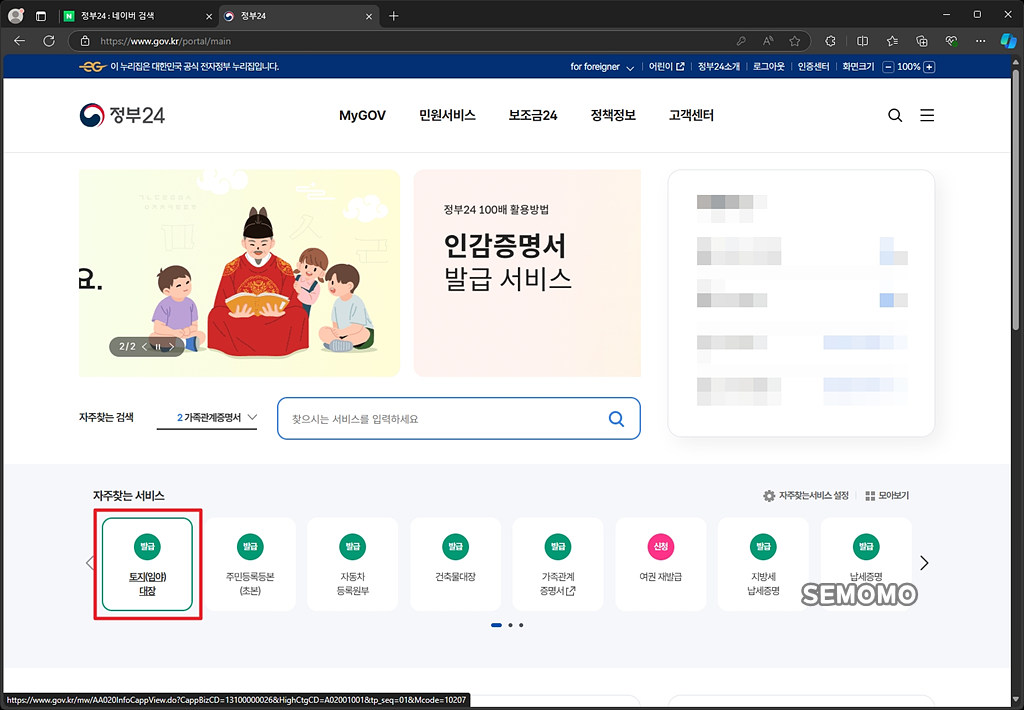This screenshot has height=710, width=1024.
Task: Select the second carousel page dot
Action: [510, 625]
